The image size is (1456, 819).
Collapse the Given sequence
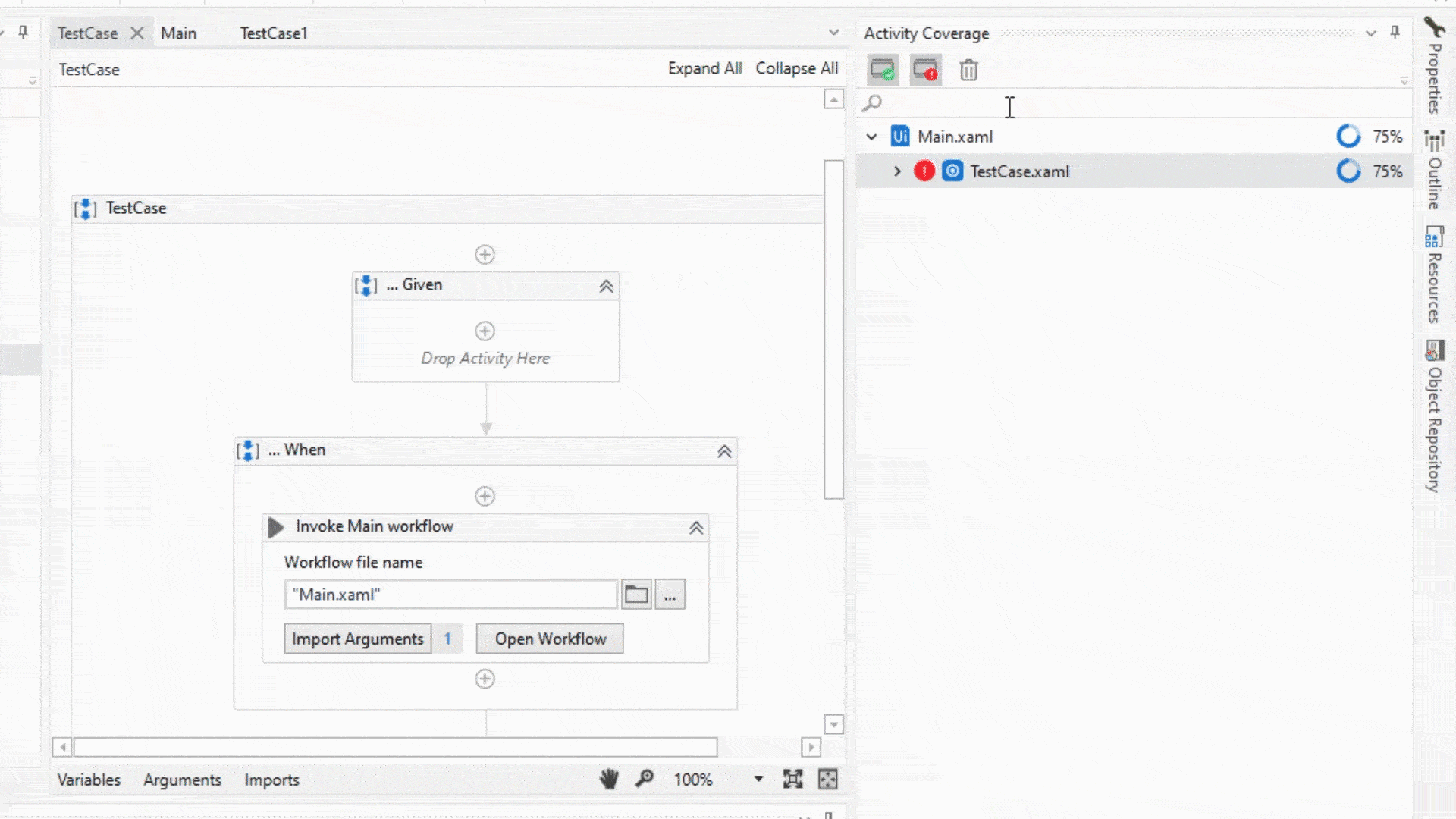606,286
